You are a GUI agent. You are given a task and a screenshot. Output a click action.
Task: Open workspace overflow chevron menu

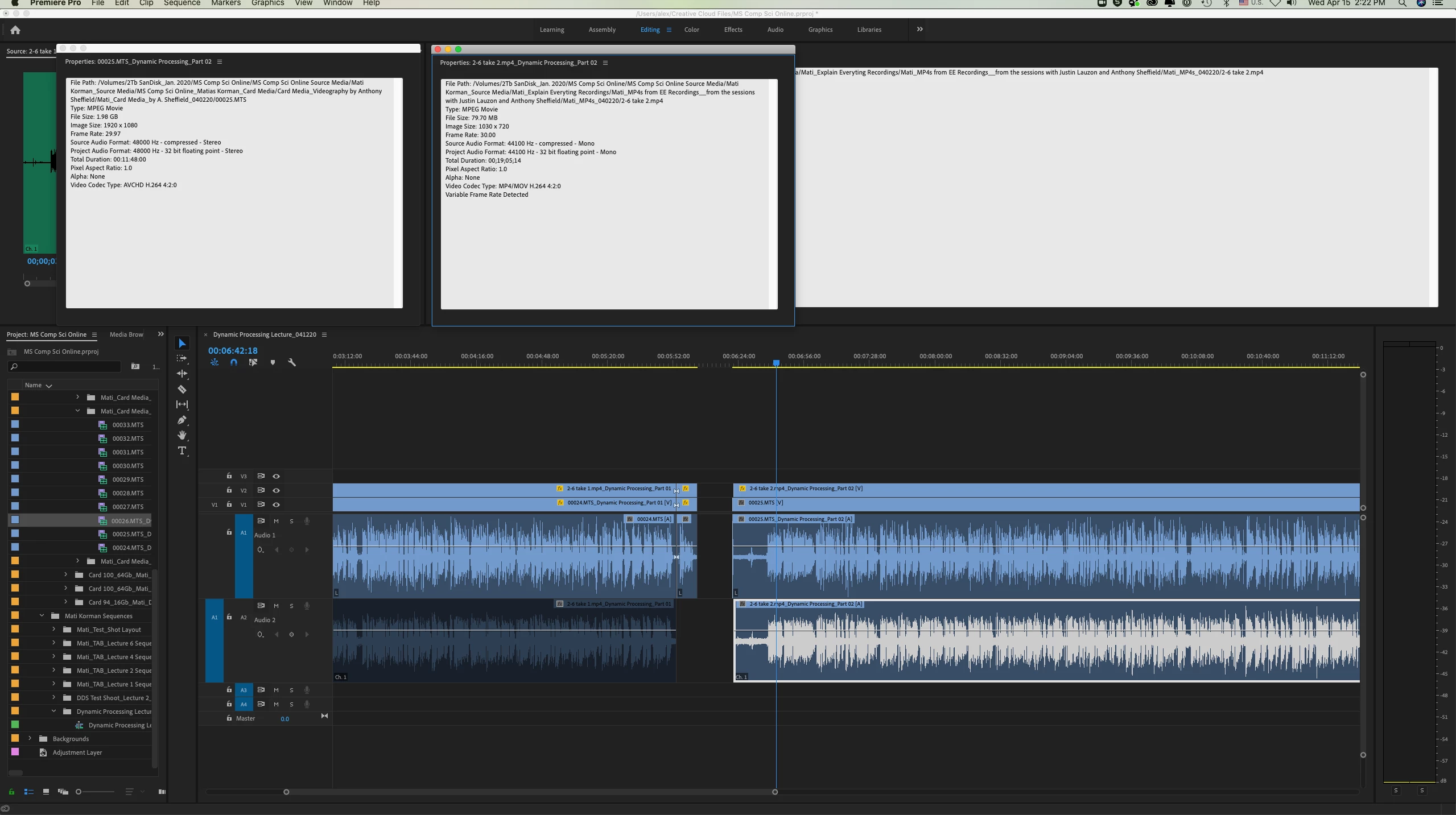coord(919,30)
